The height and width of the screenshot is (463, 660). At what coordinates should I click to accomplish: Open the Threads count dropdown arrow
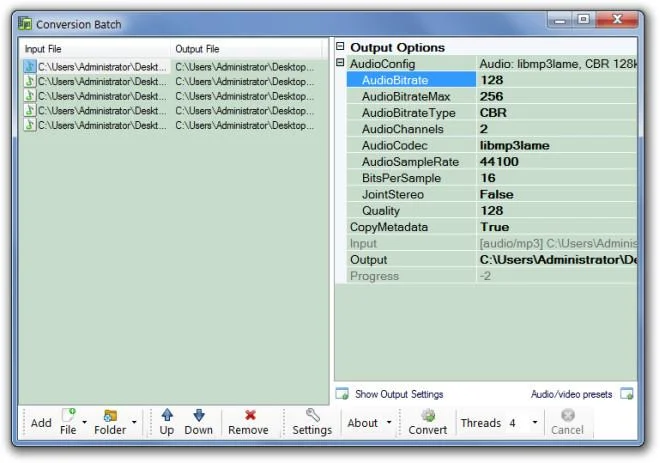click(x=535, y=422)
